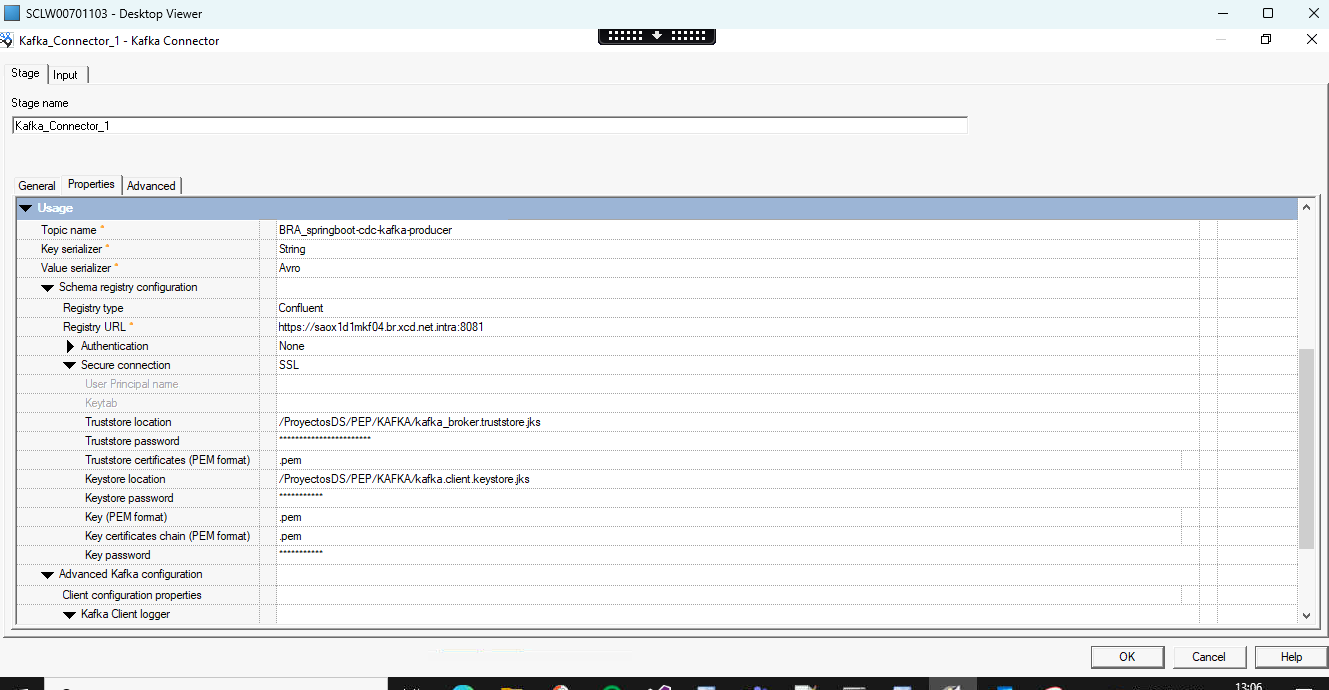Open Help for the connector

(x=1291, y=657)
